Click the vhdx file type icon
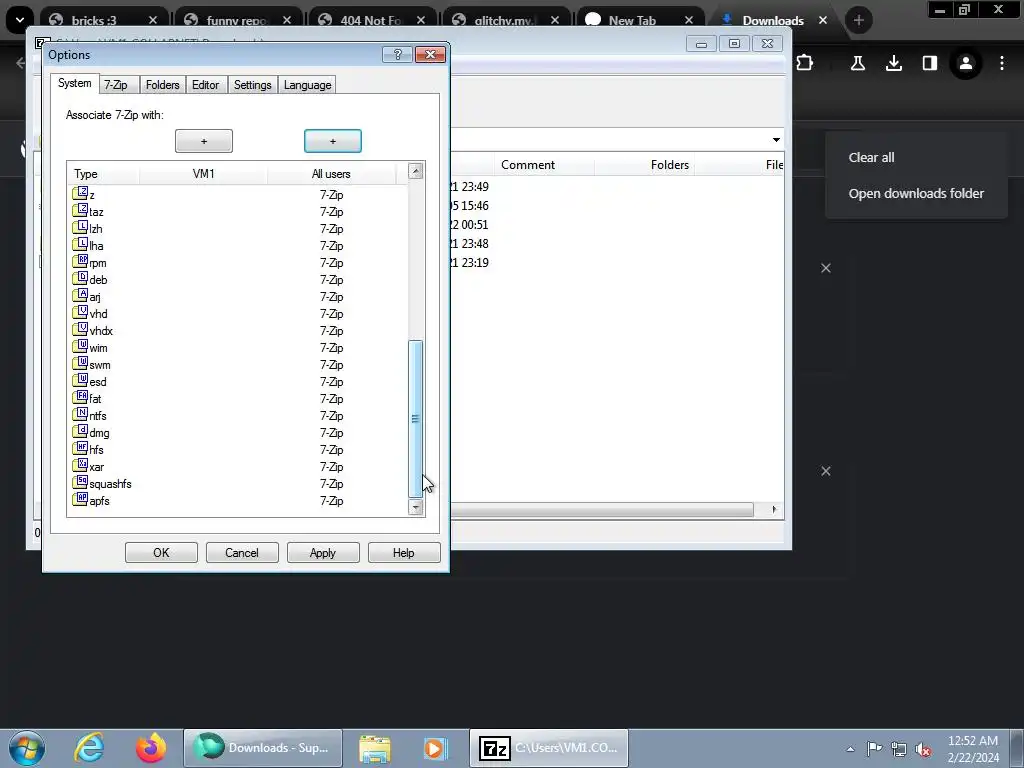1024x768 pixels. click(80, 330)
